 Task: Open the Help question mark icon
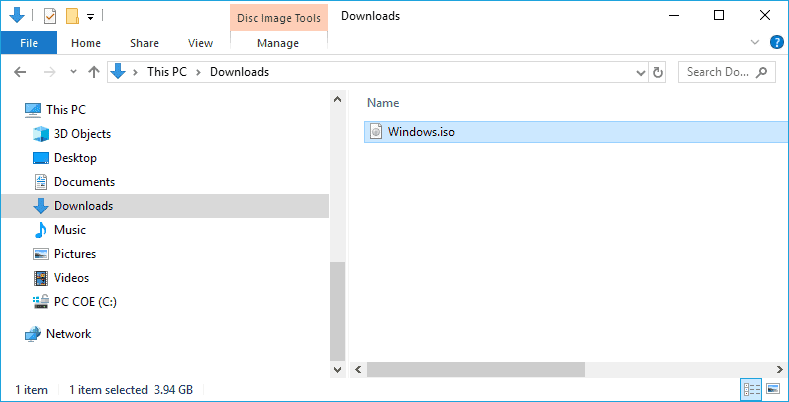point(777,42)
